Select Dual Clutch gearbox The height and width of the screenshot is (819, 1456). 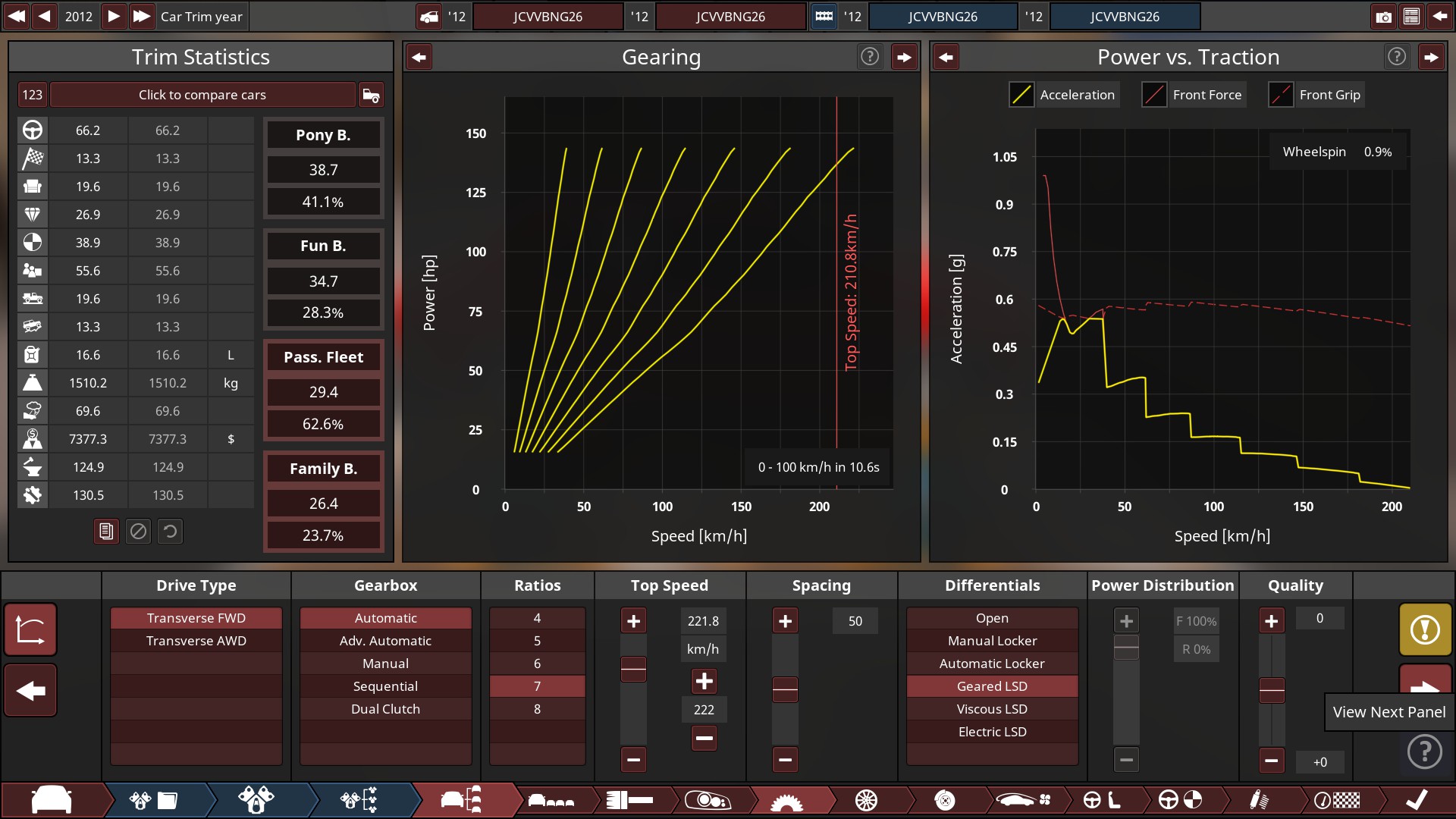[386, 709]
